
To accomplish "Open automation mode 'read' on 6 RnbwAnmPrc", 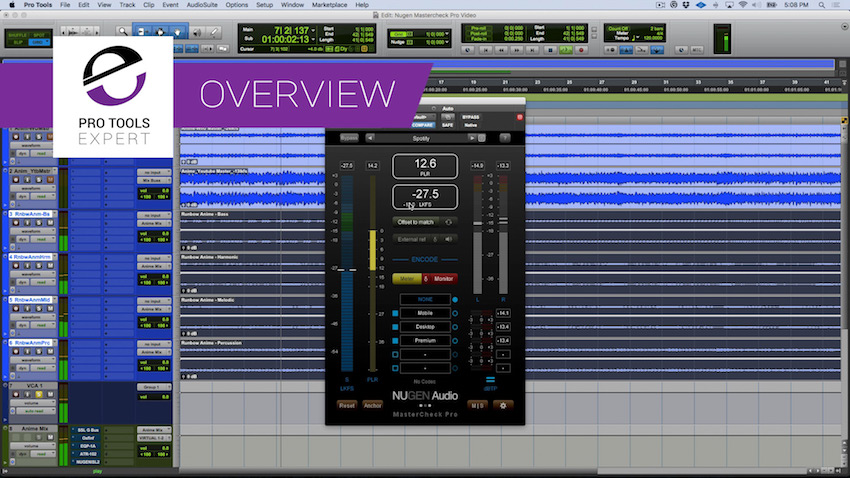I will tap(42, 368).
